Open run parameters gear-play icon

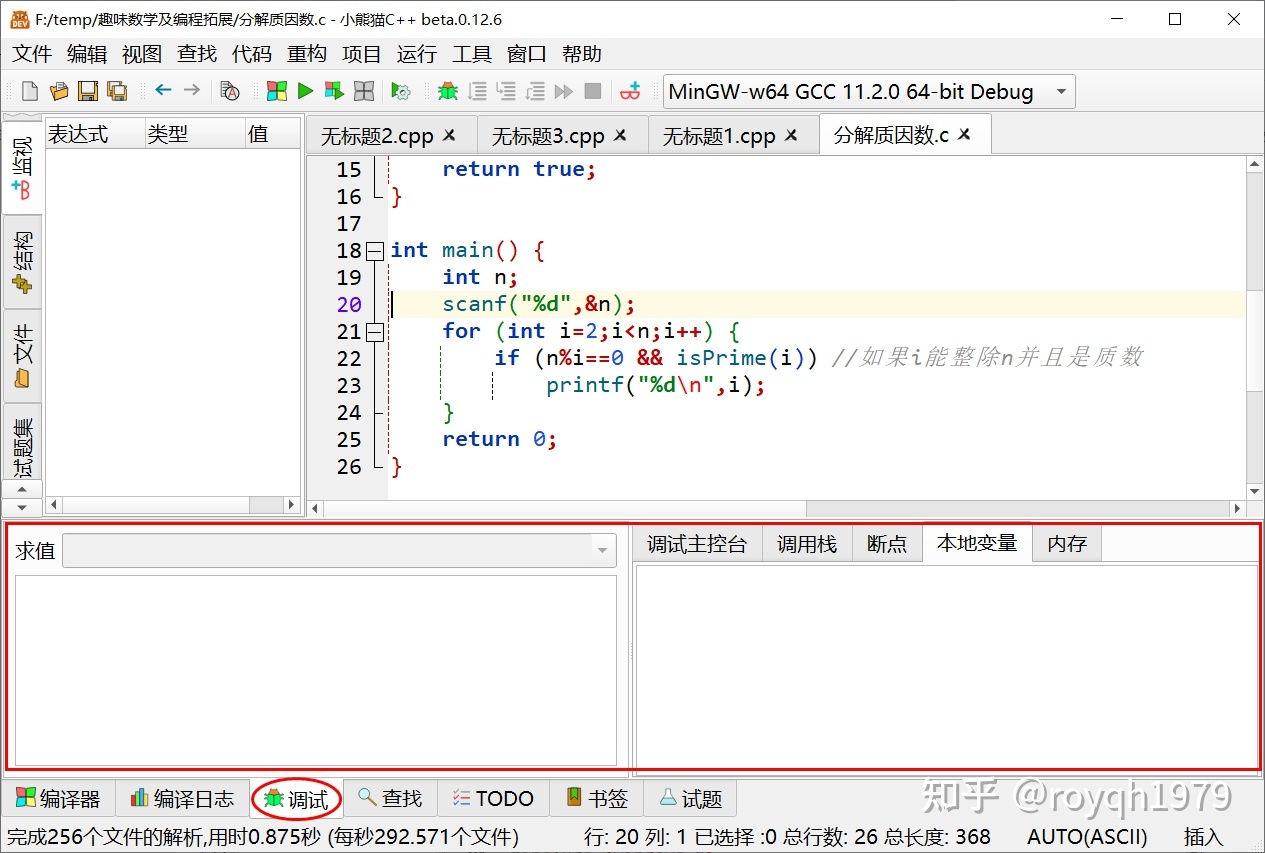coord(401,91)
